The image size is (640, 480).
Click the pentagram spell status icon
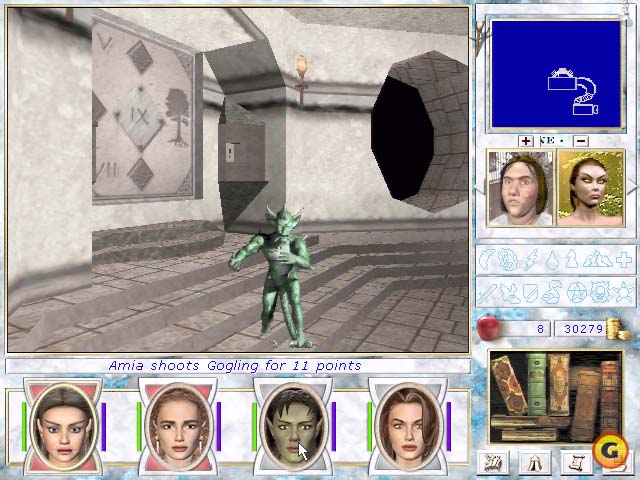pos(576,293)
